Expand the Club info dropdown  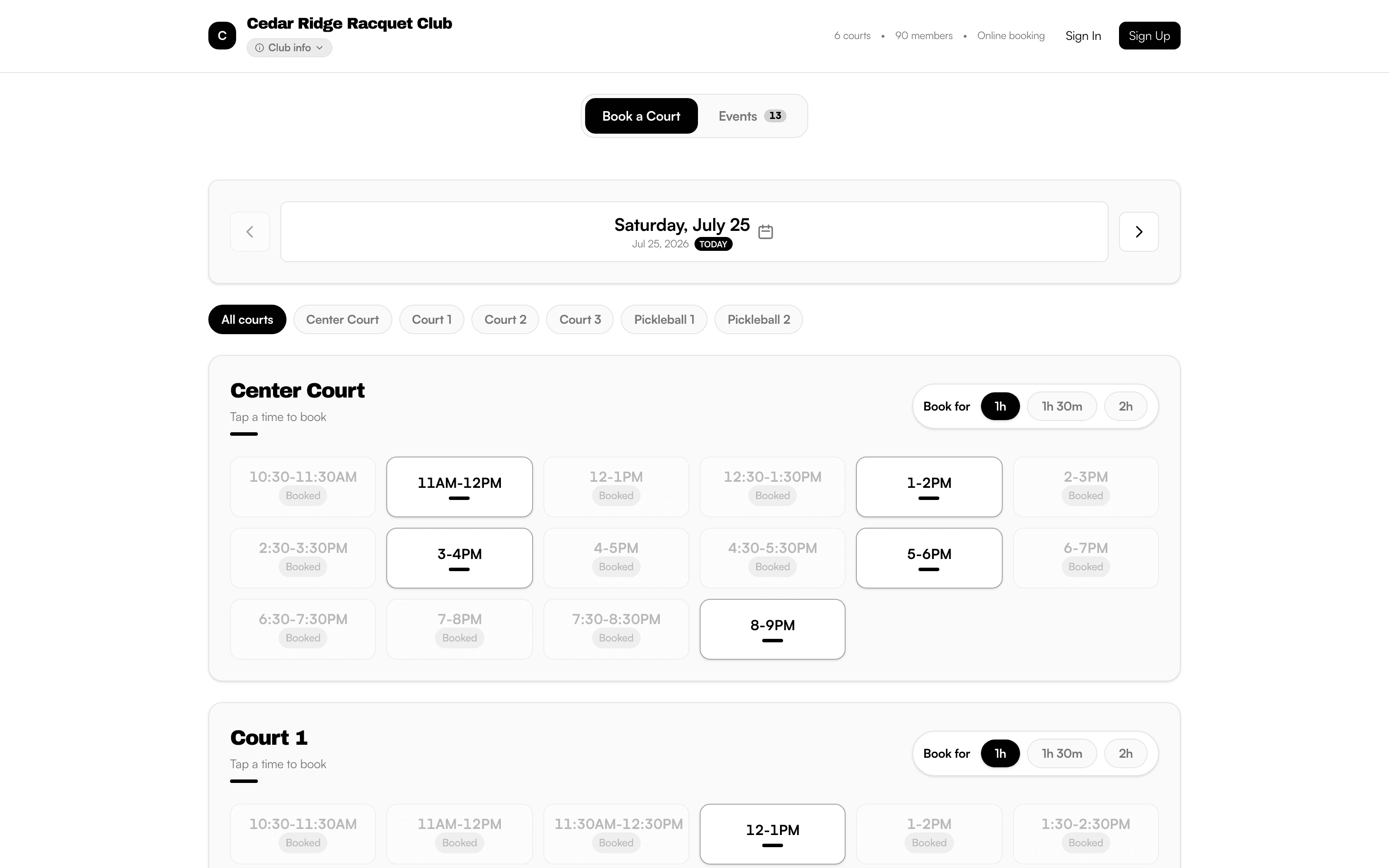[x=289, y=48]
